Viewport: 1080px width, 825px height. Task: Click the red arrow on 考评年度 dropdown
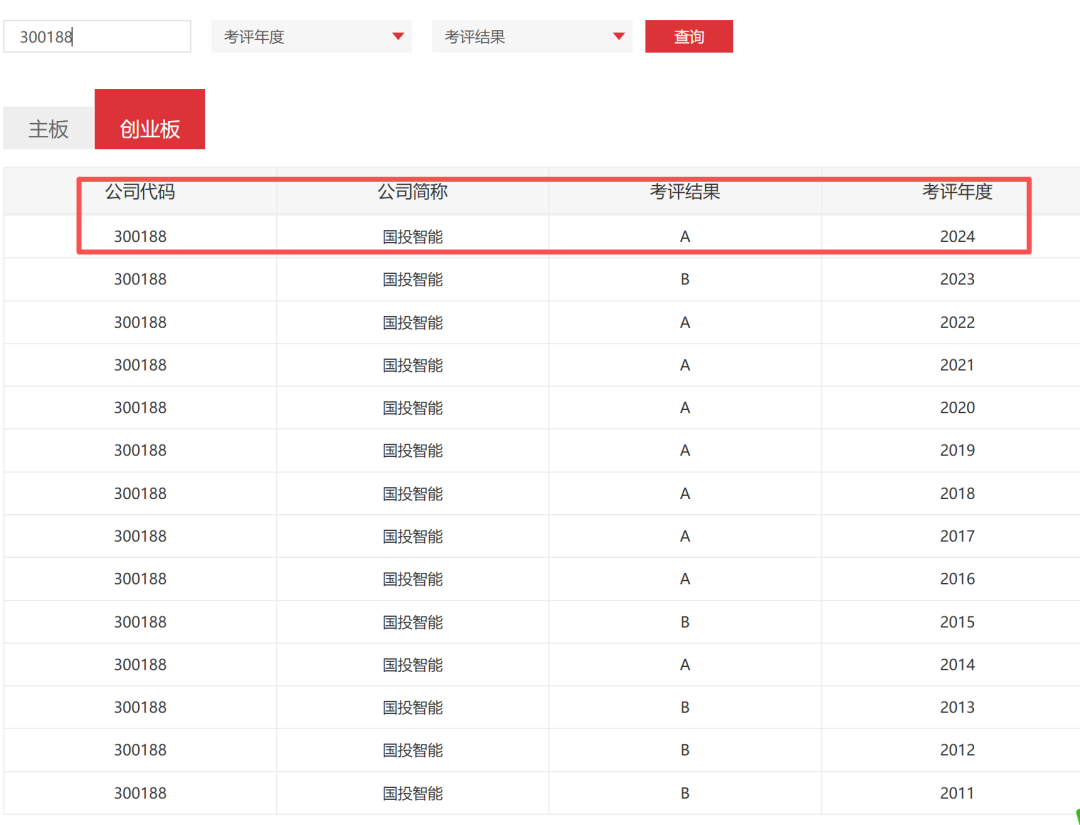(x=398, y=37)
